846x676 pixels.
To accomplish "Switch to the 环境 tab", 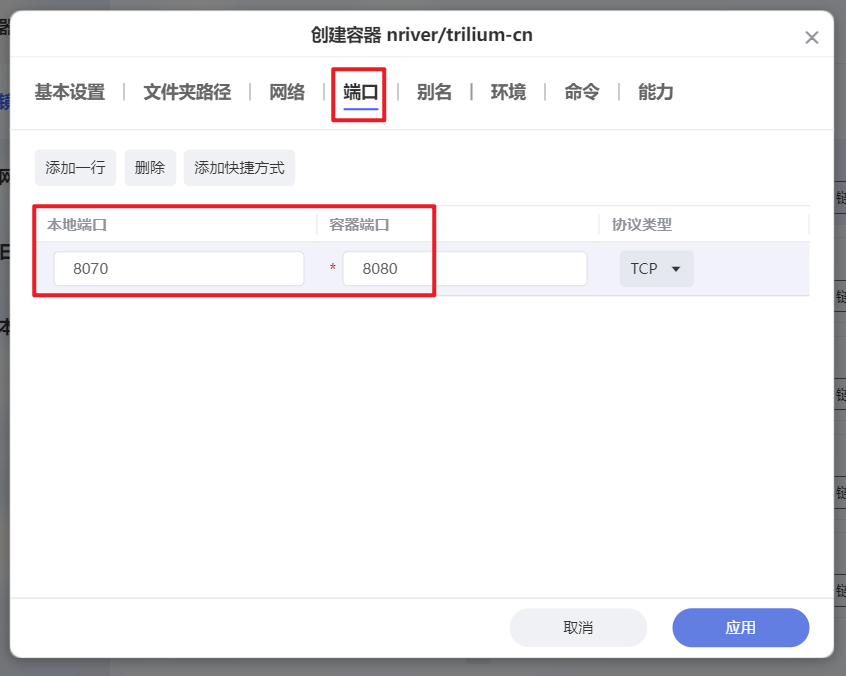I will (507, 91).
